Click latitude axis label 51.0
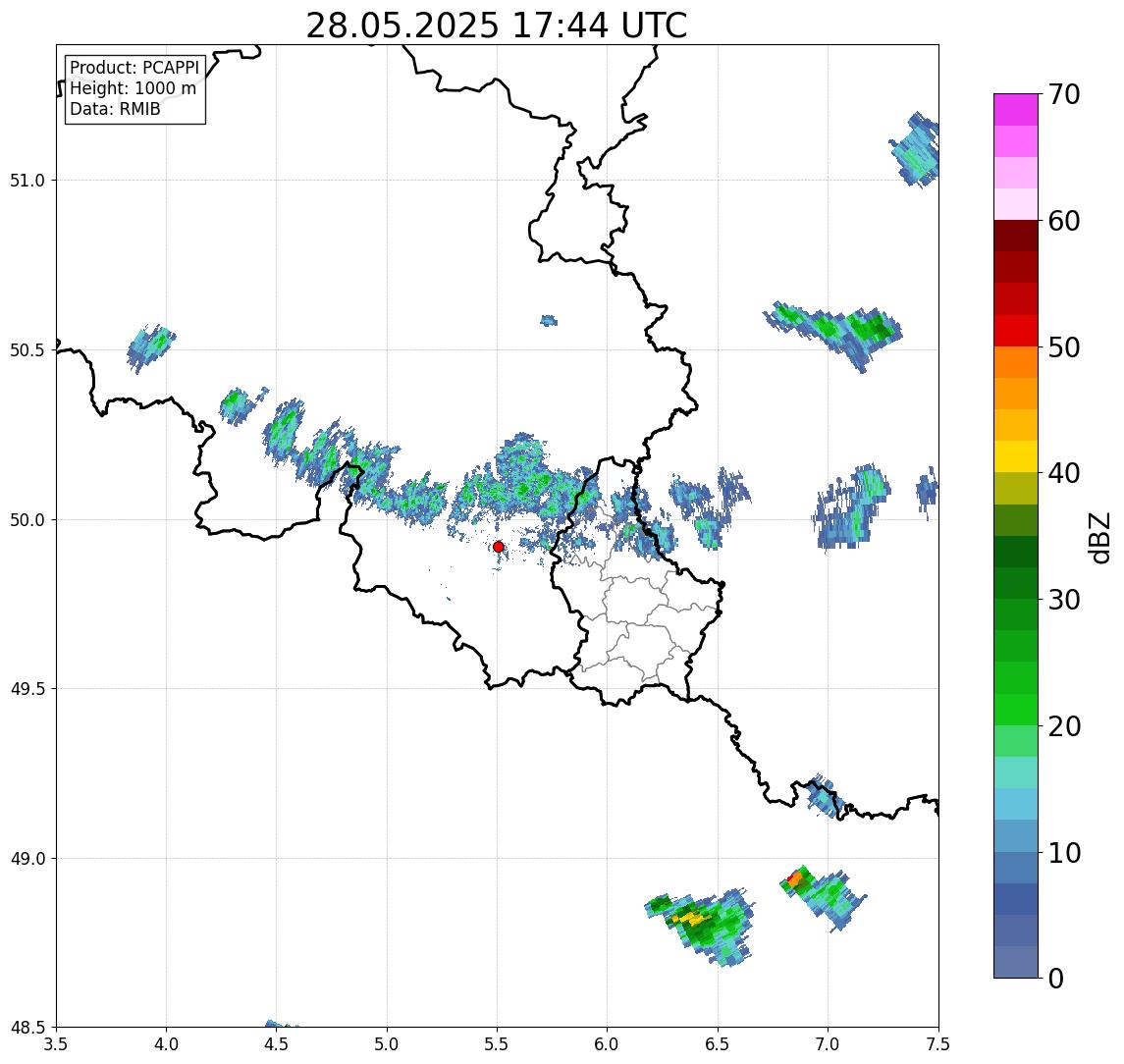This screenshot has width=1124, height=1064. [x=27, y=181]
